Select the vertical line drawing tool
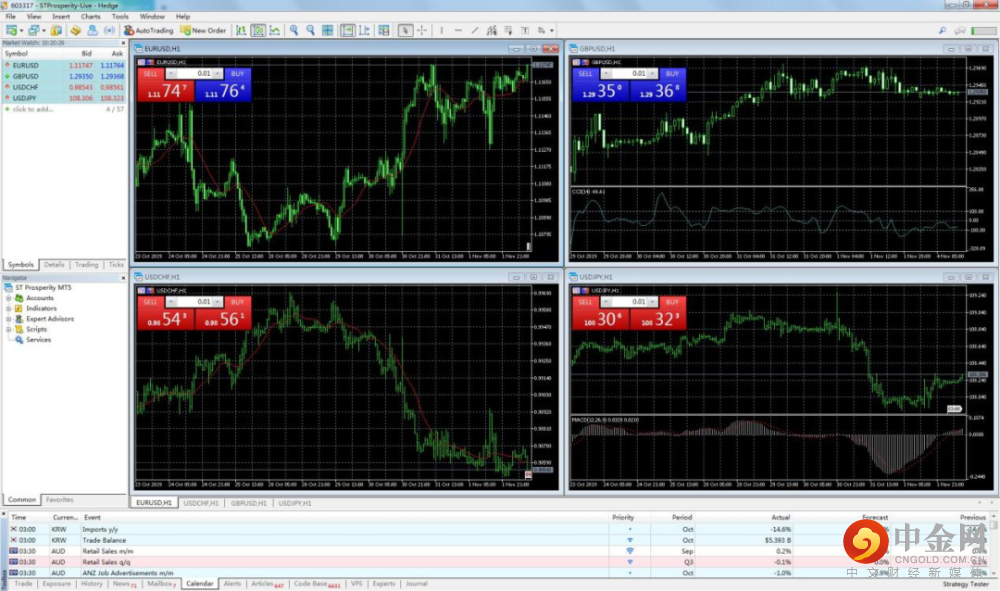Image resolution: width=1000 pixels, height=591 pixels. pos(441,30)
